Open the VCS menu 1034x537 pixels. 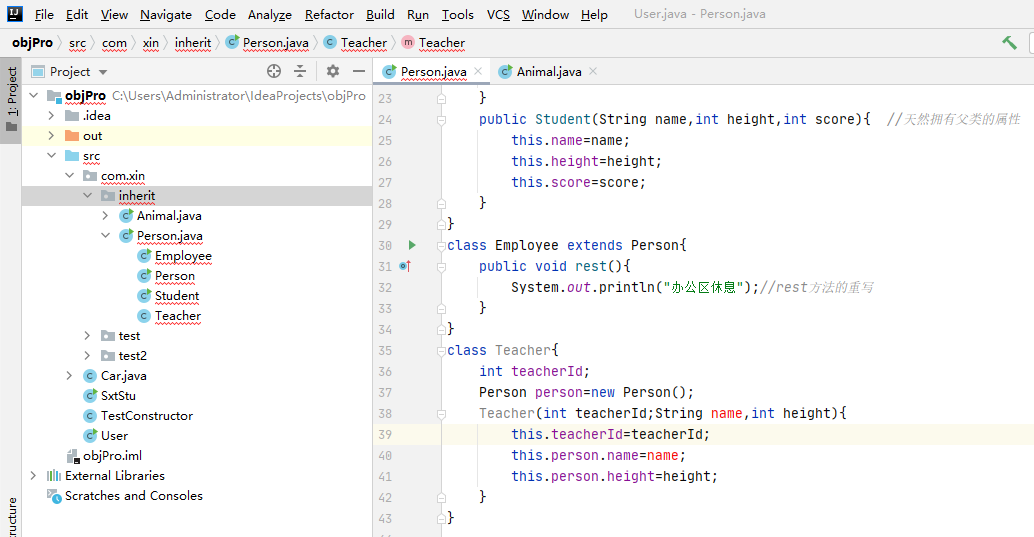tap(498, 15)
